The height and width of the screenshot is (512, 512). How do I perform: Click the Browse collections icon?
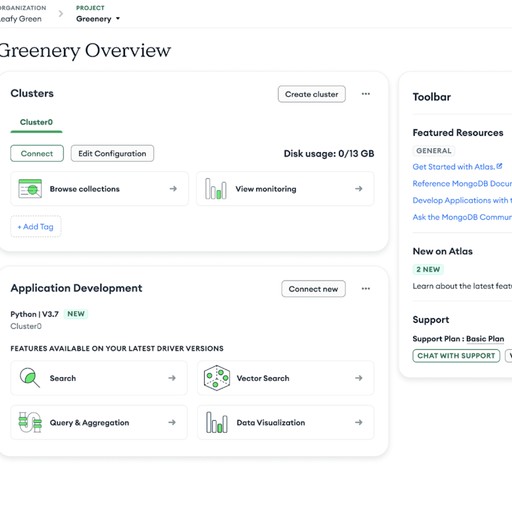coord(30,189)
